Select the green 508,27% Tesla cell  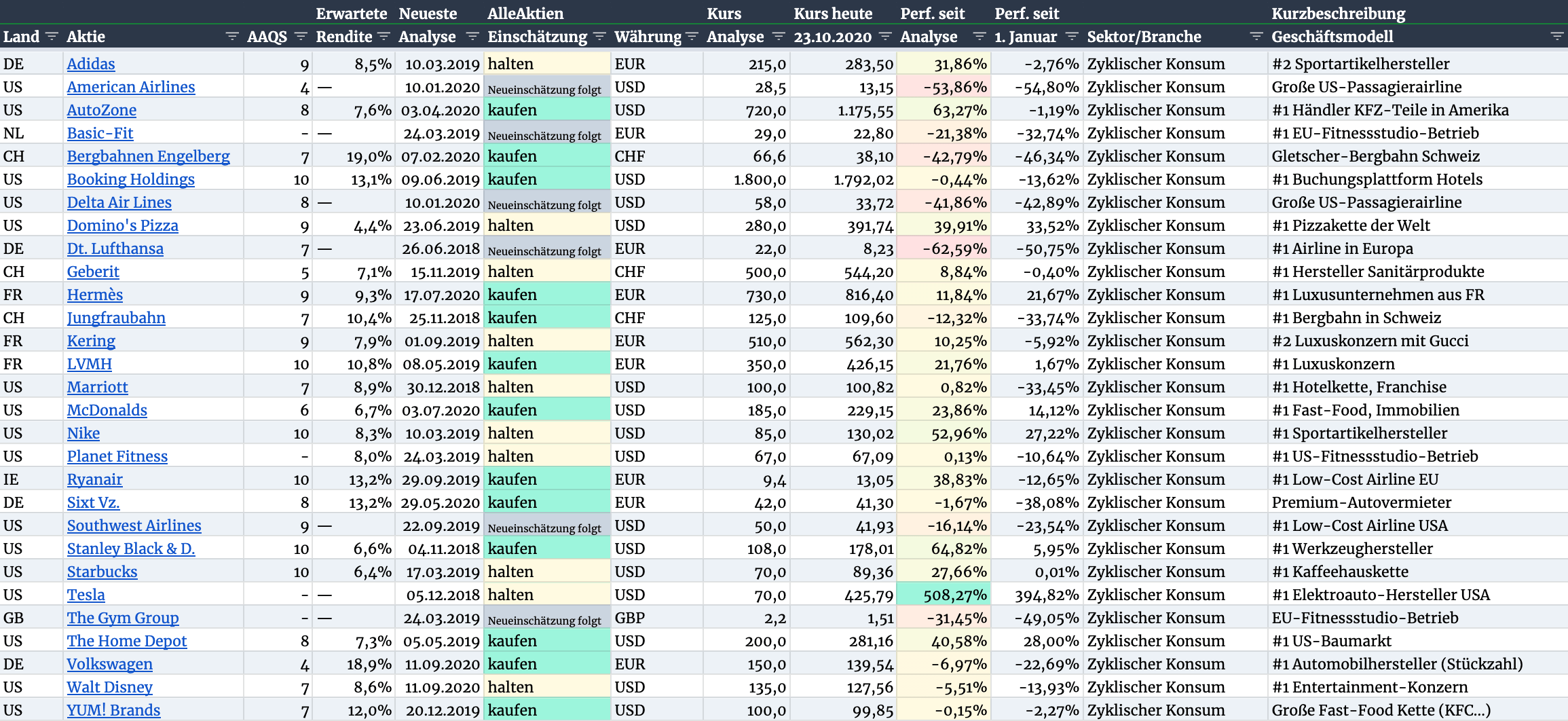[944, 595]
